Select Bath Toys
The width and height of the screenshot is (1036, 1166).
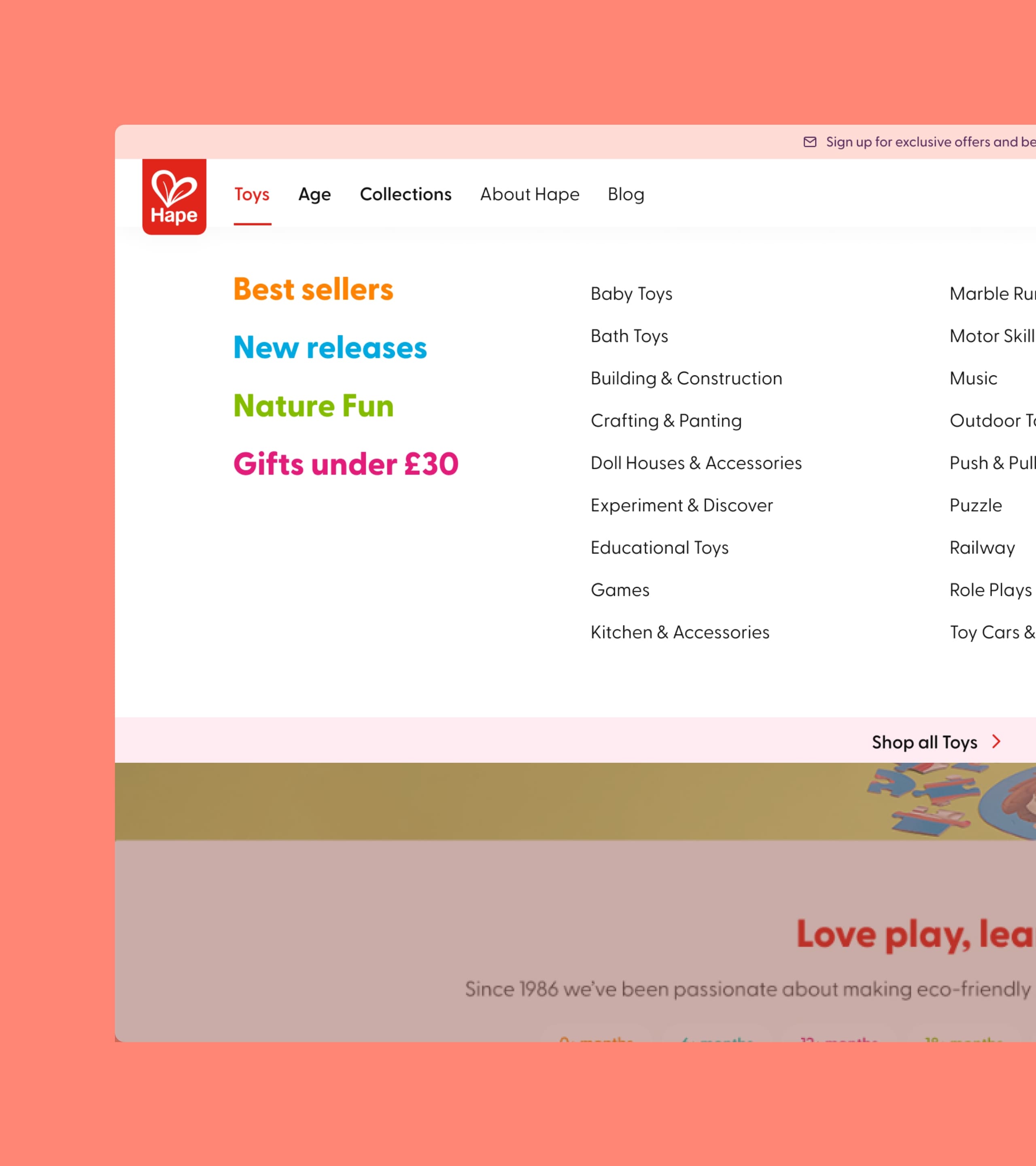(629, 336)
